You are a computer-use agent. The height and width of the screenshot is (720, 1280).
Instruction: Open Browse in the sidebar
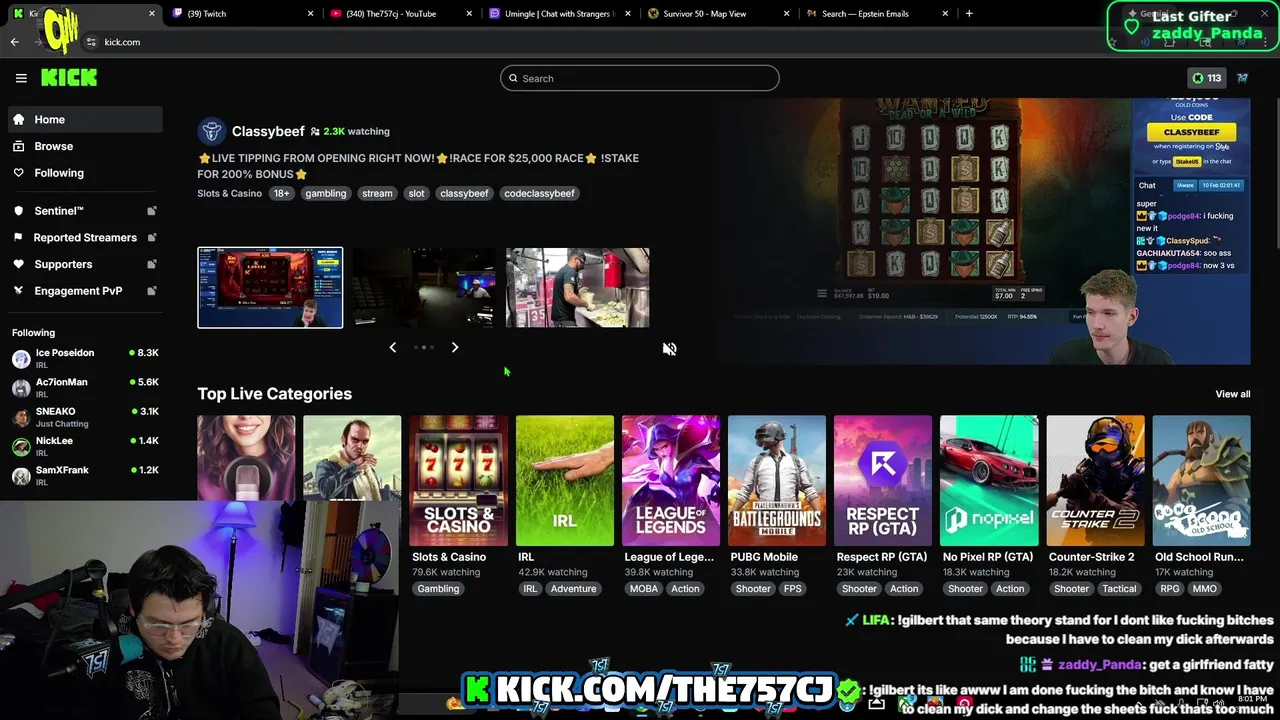tap(85, 146)
